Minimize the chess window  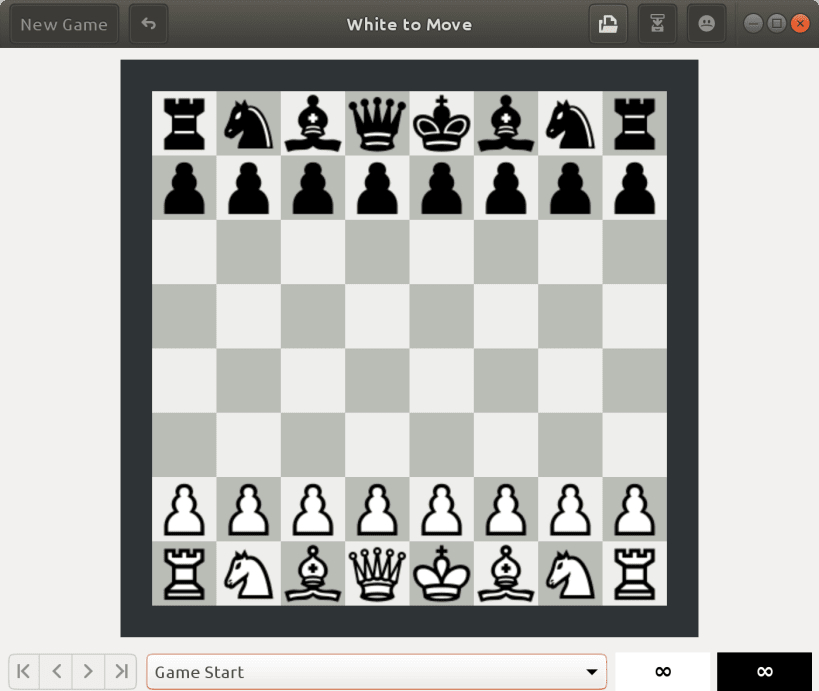pos(753,24)
